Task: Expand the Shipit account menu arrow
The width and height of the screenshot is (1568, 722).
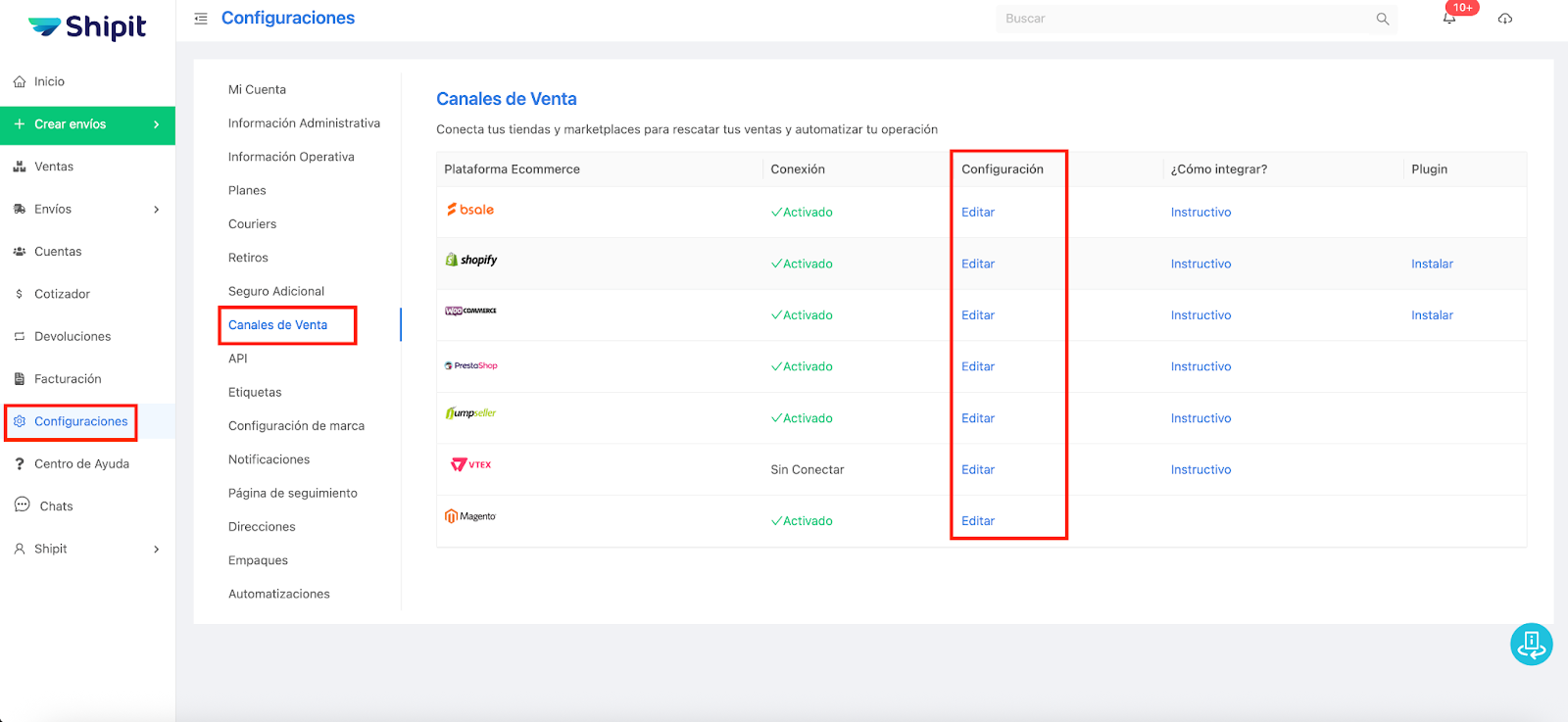Action: (x=156, y=550)
